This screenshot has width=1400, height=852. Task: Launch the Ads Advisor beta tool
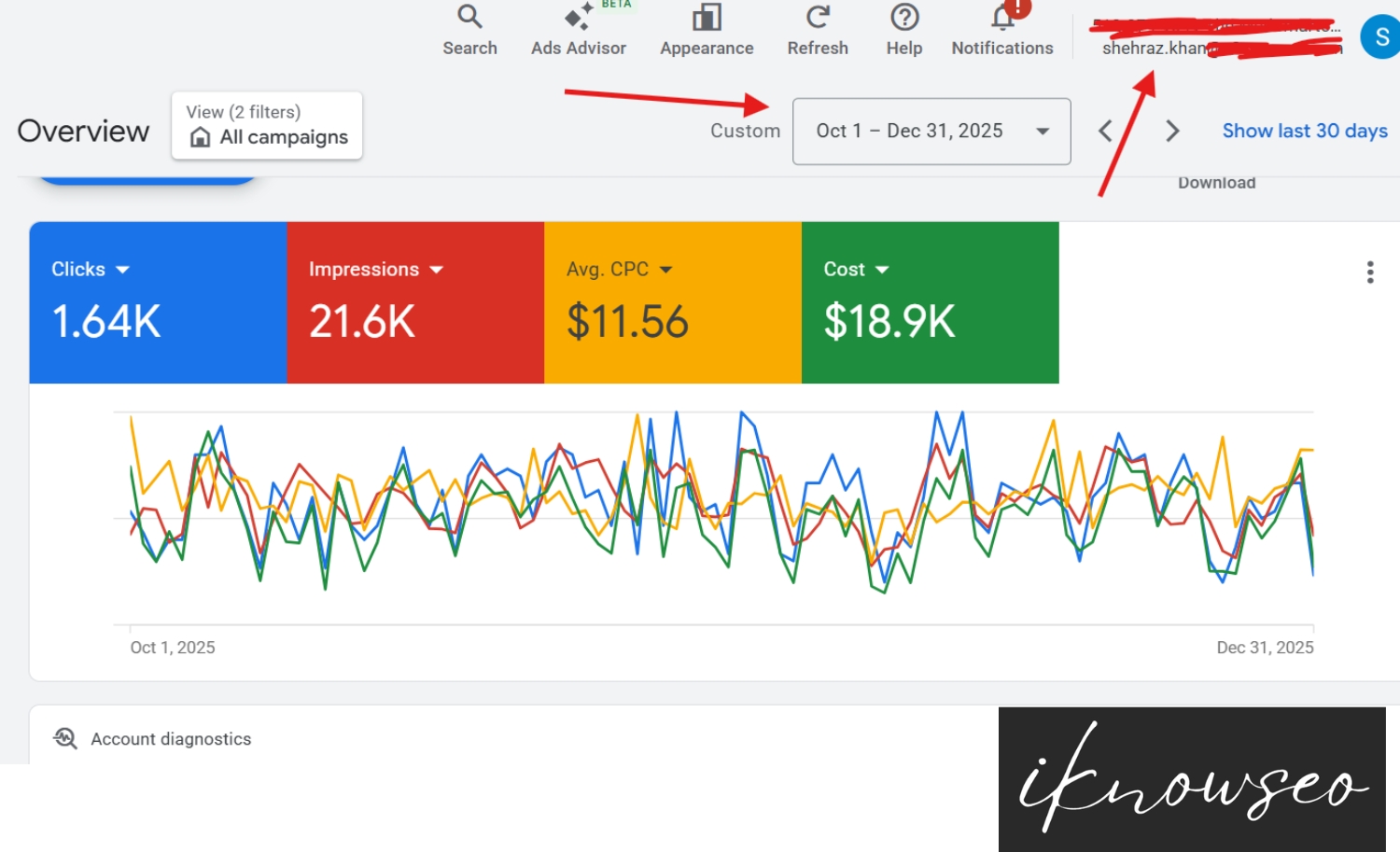point(578,28)
